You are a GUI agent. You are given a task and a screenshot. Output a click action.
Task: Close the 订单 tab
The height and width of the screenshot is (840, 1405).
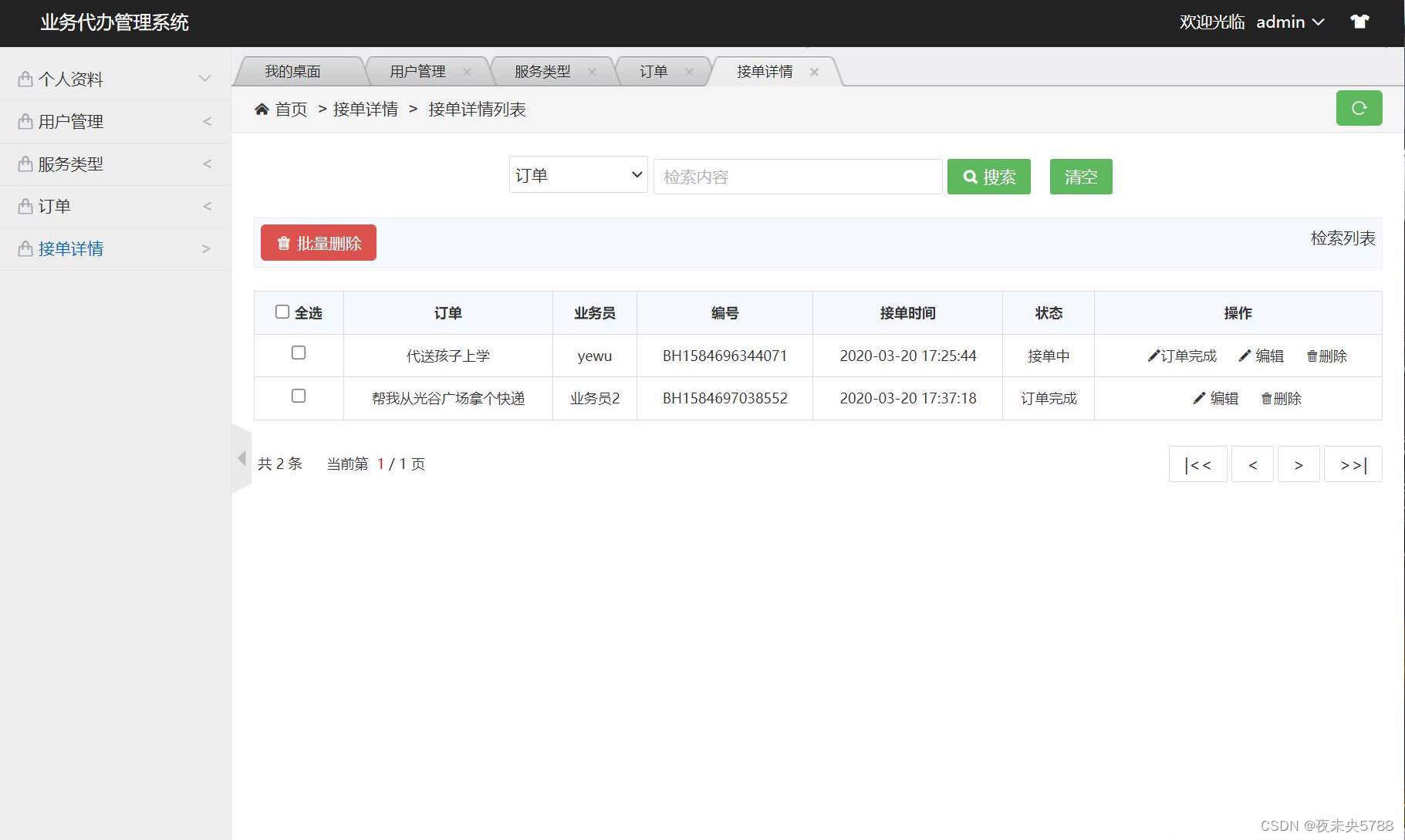point(689,71)
